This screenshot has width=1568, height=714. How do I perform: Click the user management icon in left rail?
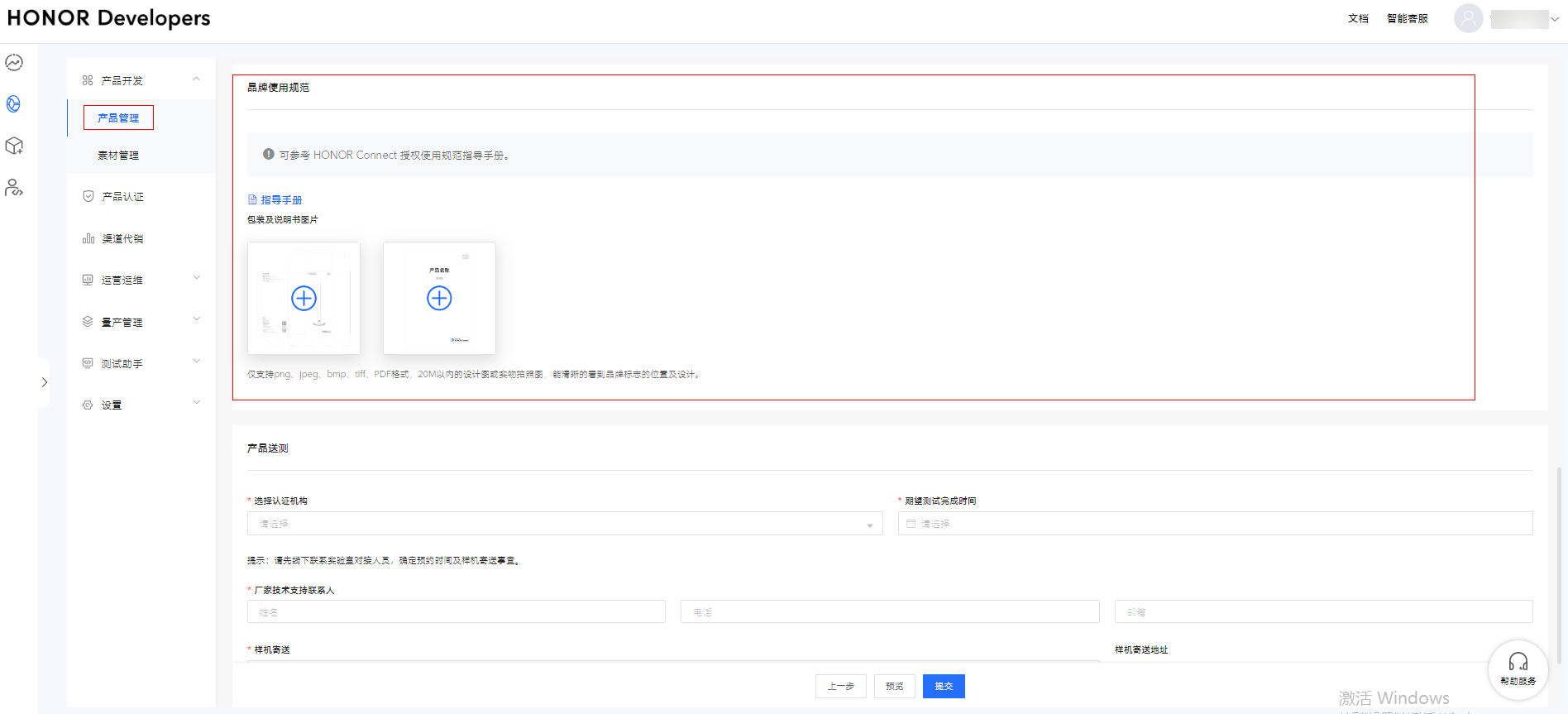(14, 188)
